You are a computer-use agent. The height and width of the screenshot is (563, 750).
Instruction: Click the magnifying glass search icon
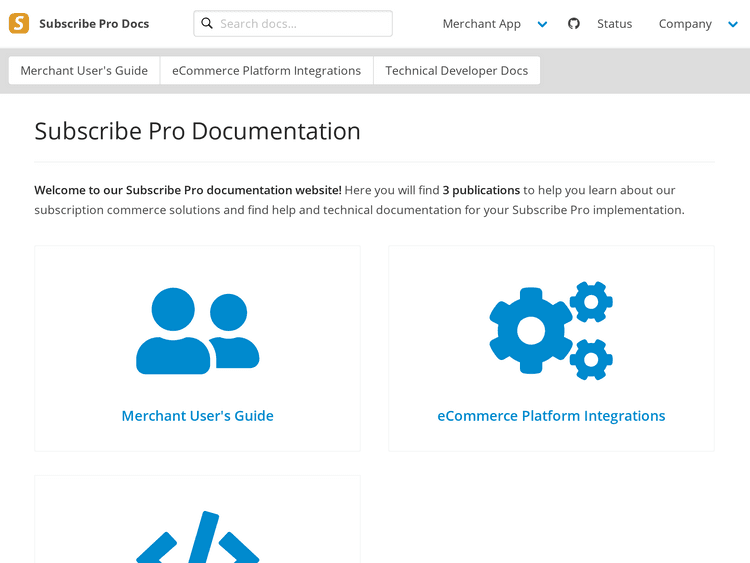pyautogui.click(x=207, y=23)
